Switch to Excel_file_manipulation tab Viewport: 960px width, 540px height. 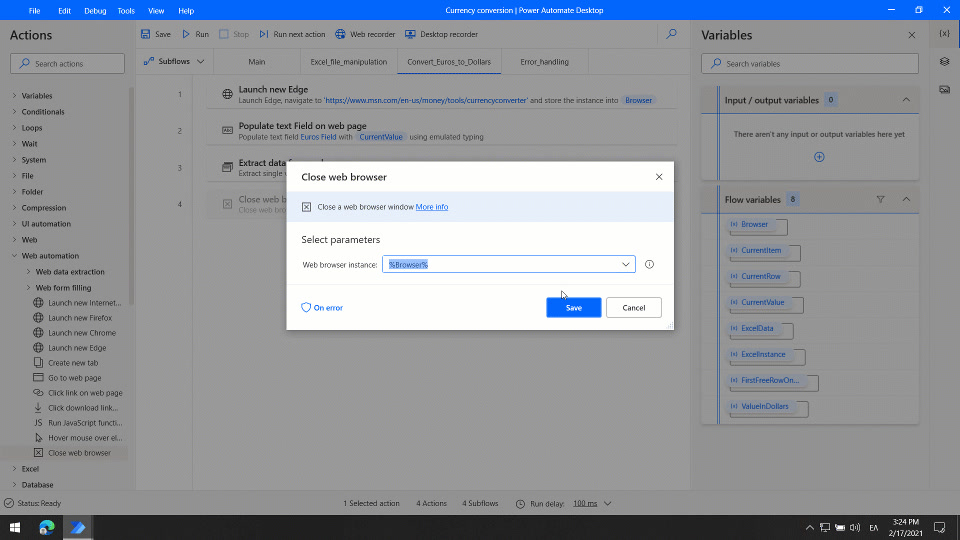(348, 62)
